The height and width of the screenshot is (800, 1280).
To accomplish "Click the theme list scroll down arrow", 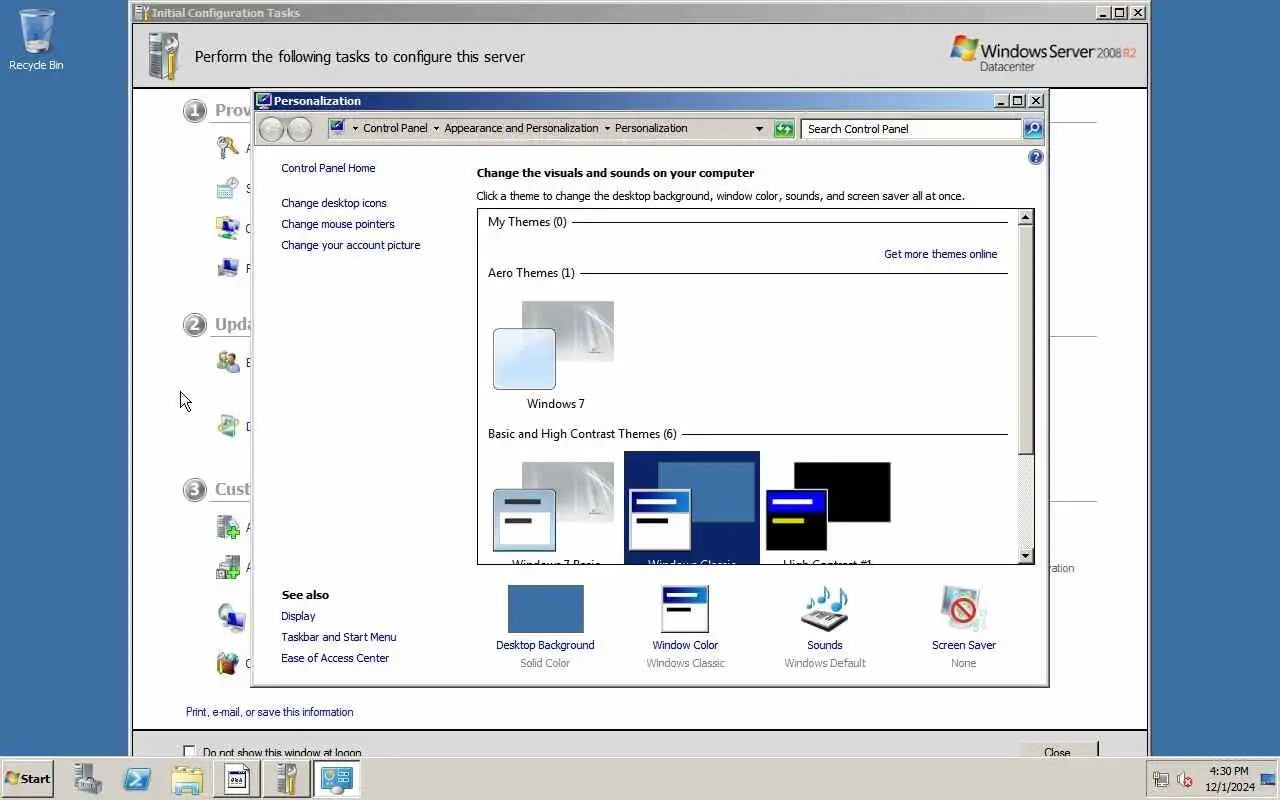I will (1025, 556).
